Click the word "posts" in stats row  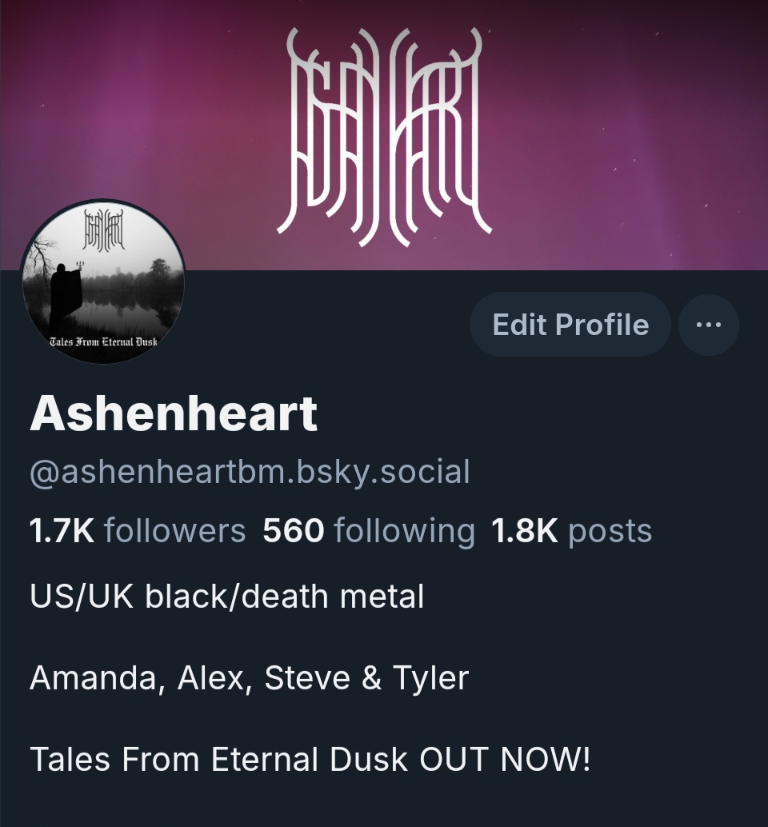(610, 532)
